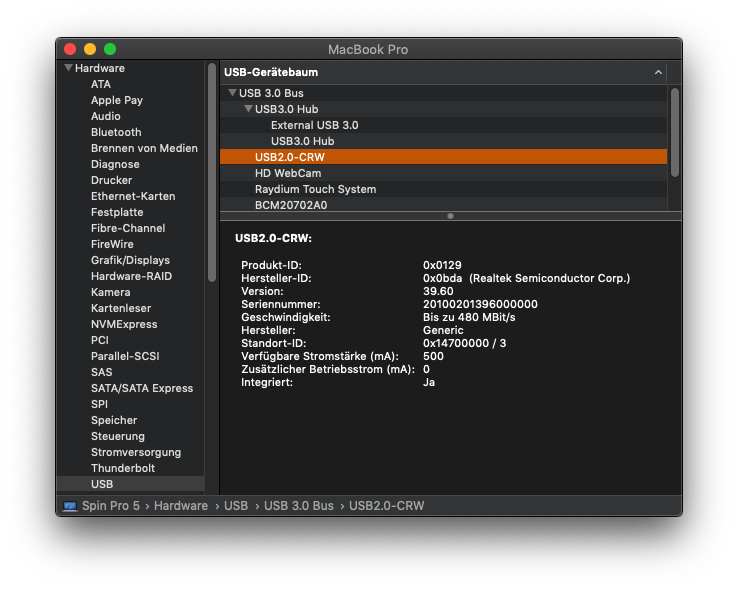Select Hardware-RAID in the sidebar
This screenshot has height=590, width=738.
pos(131,276)
